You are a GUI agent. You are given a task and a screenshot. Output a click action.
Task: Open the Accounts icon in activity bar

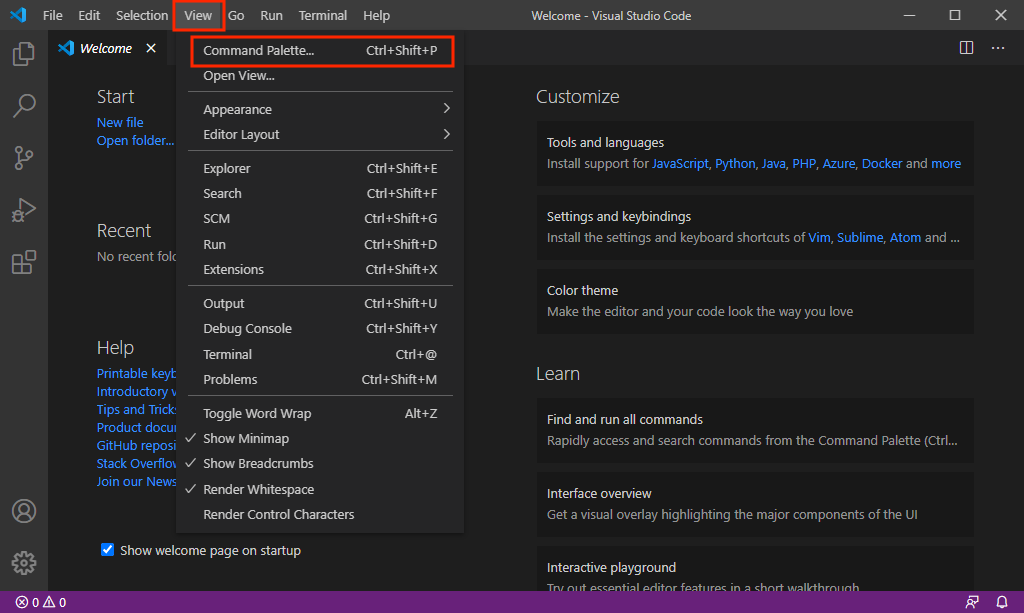coord(24,511)
